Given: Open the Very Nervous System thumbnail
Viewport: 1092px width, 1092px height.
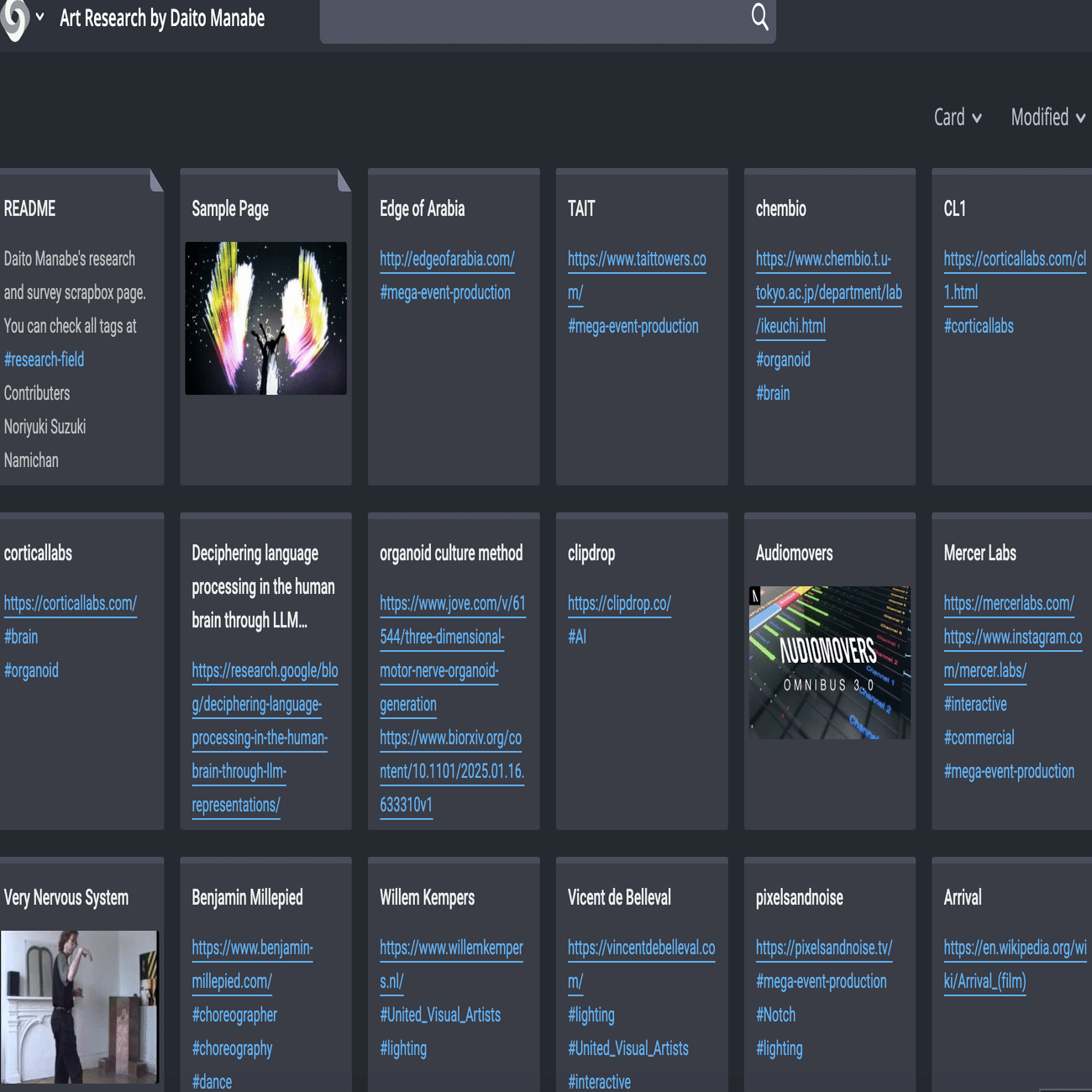Looking at the screenshot, I should [x=79, y=1007].
